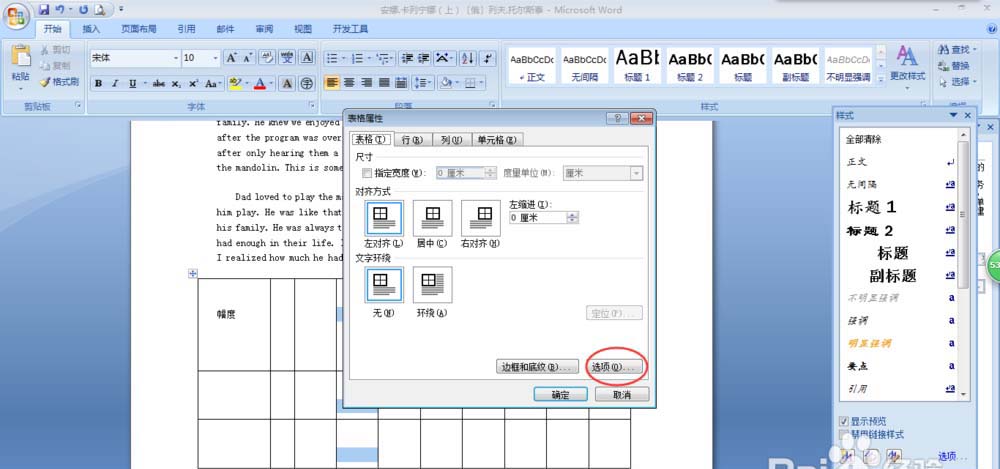Click the Character Border icon
Screen dimensions: 1000x469
[307, 58]
